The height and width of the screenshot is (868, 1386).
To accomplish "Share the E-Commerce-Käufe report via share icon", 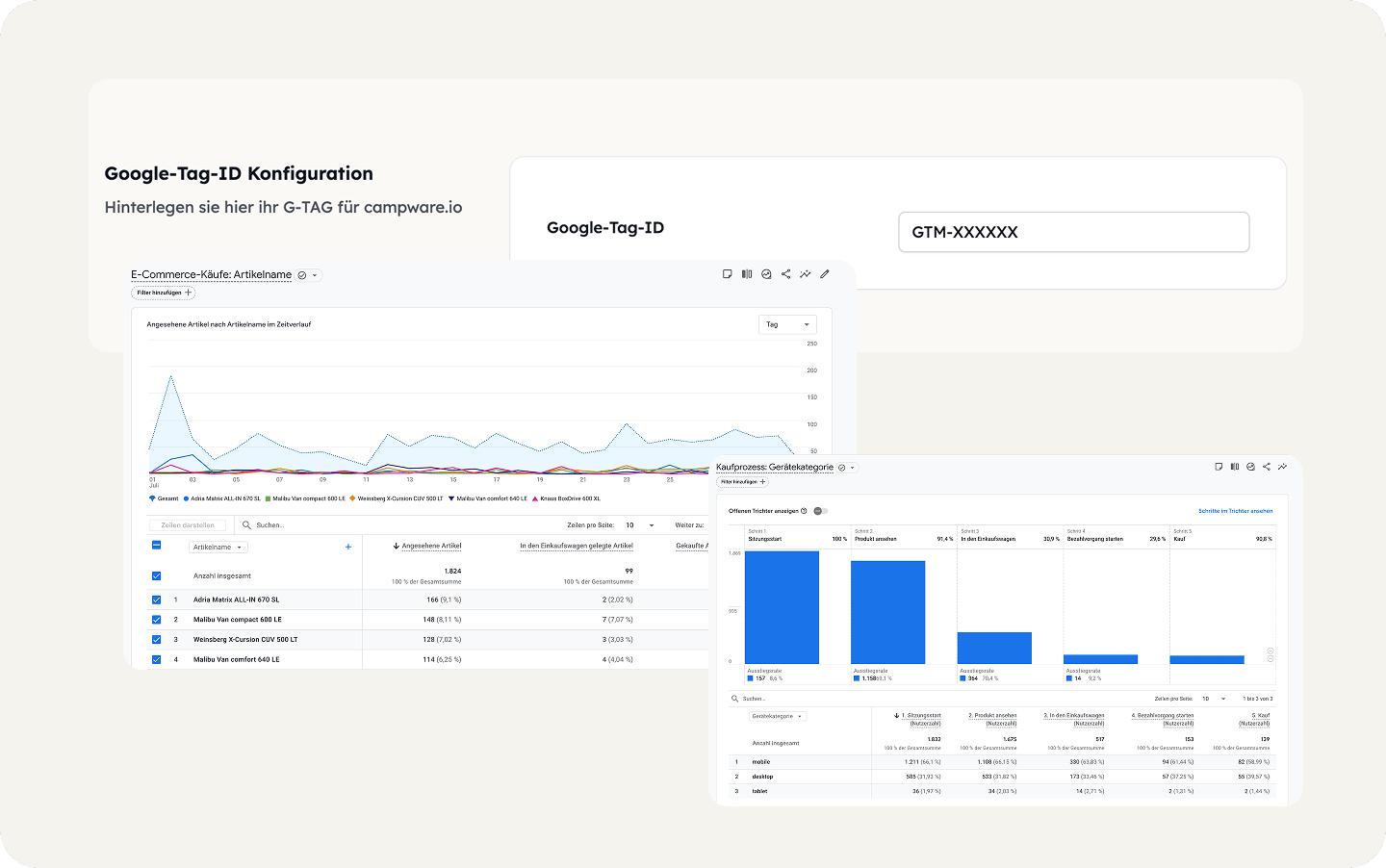I will pyautogui.click(x=785, y=274).
